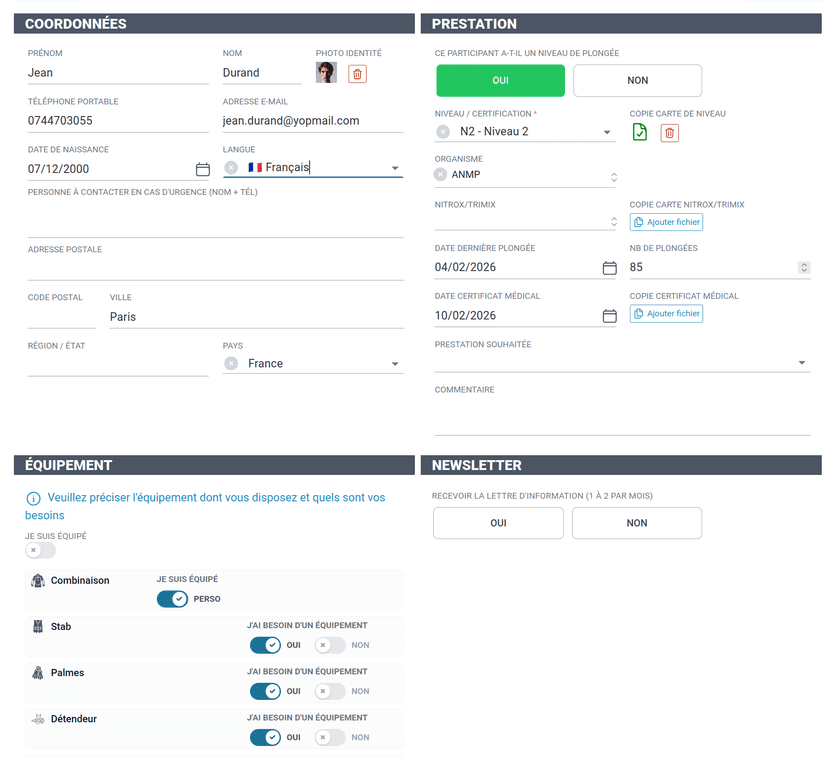Viewport: 828px width, 759px height.
Task: Clear the N2 - Niveau 2 certification
Action: tap(441, 131)
